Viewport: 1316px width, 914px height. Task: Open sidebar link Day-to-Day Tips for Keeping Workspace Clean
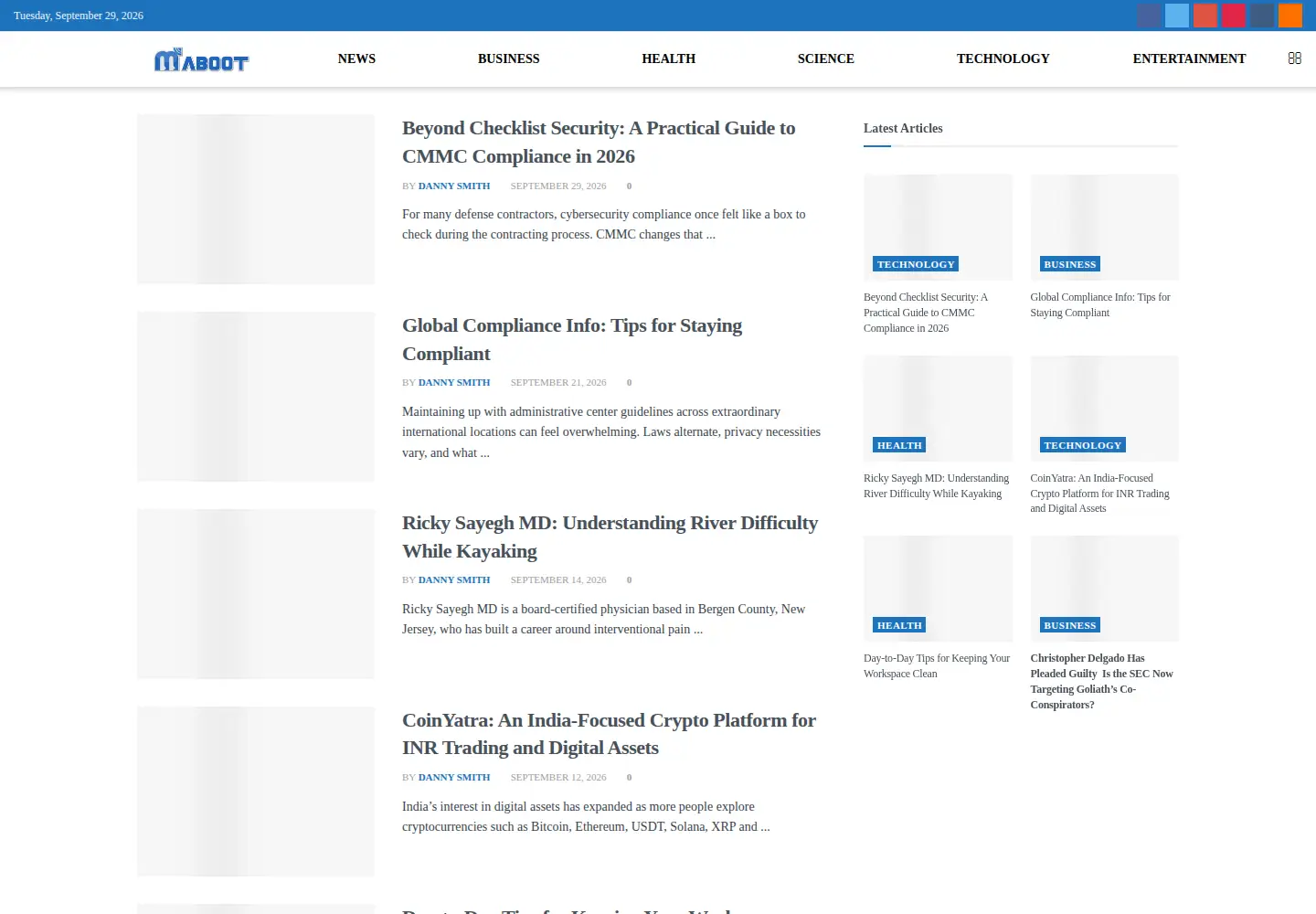(937, 665)
